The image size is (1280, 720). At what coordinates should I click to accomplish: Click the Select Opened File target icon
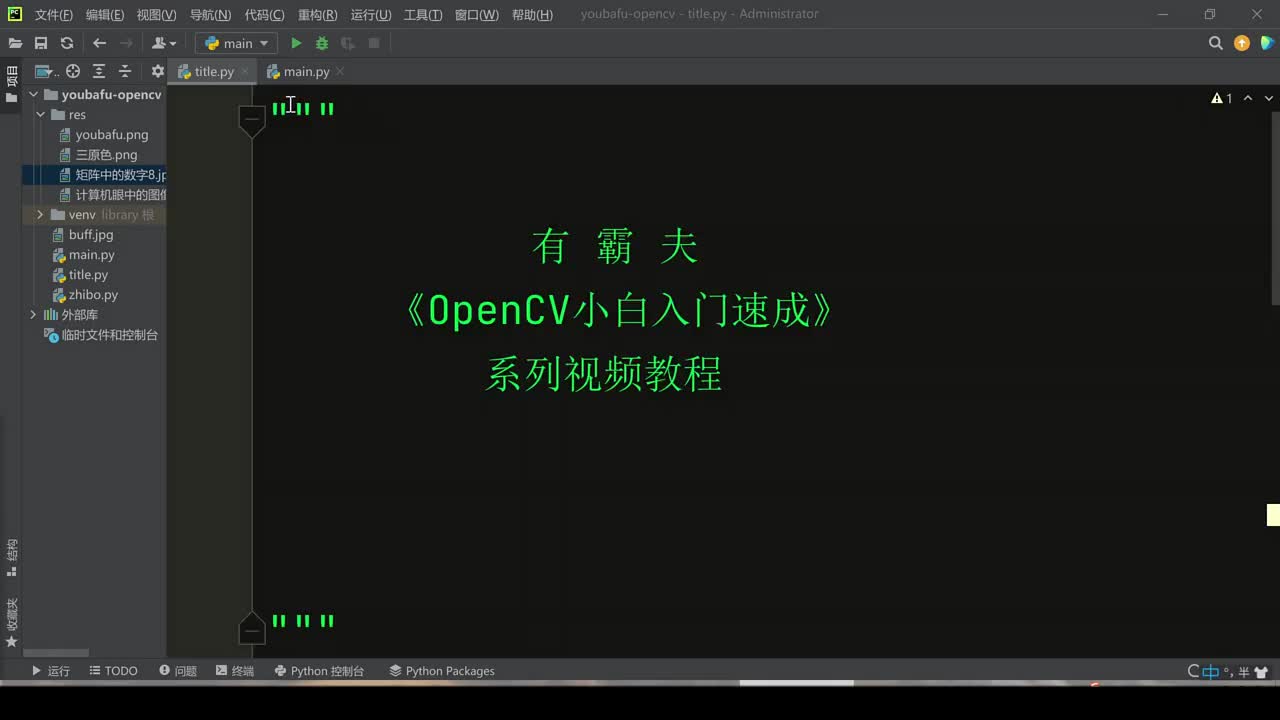tap(73, 71)
